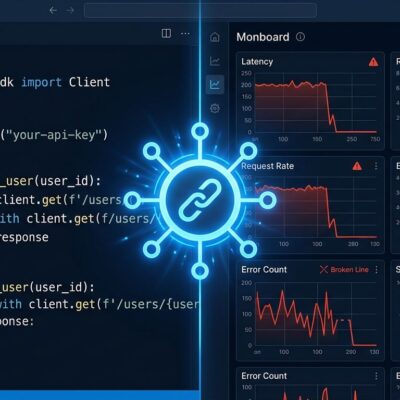The height and width of the screenshot is (400, 400).
Task: Click the Latency panel warning triangle
Action: (373, 62)
